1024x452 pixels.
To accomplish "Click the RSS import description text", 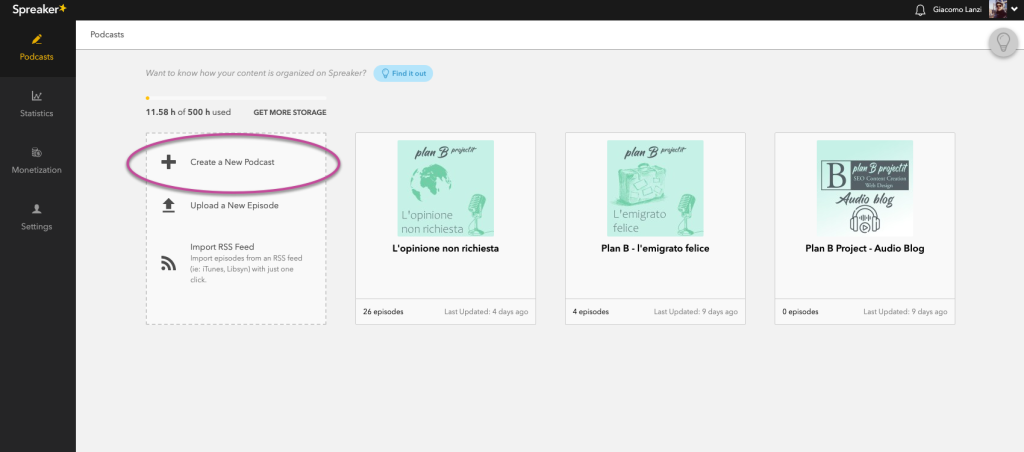I will (x=246, y=268).
